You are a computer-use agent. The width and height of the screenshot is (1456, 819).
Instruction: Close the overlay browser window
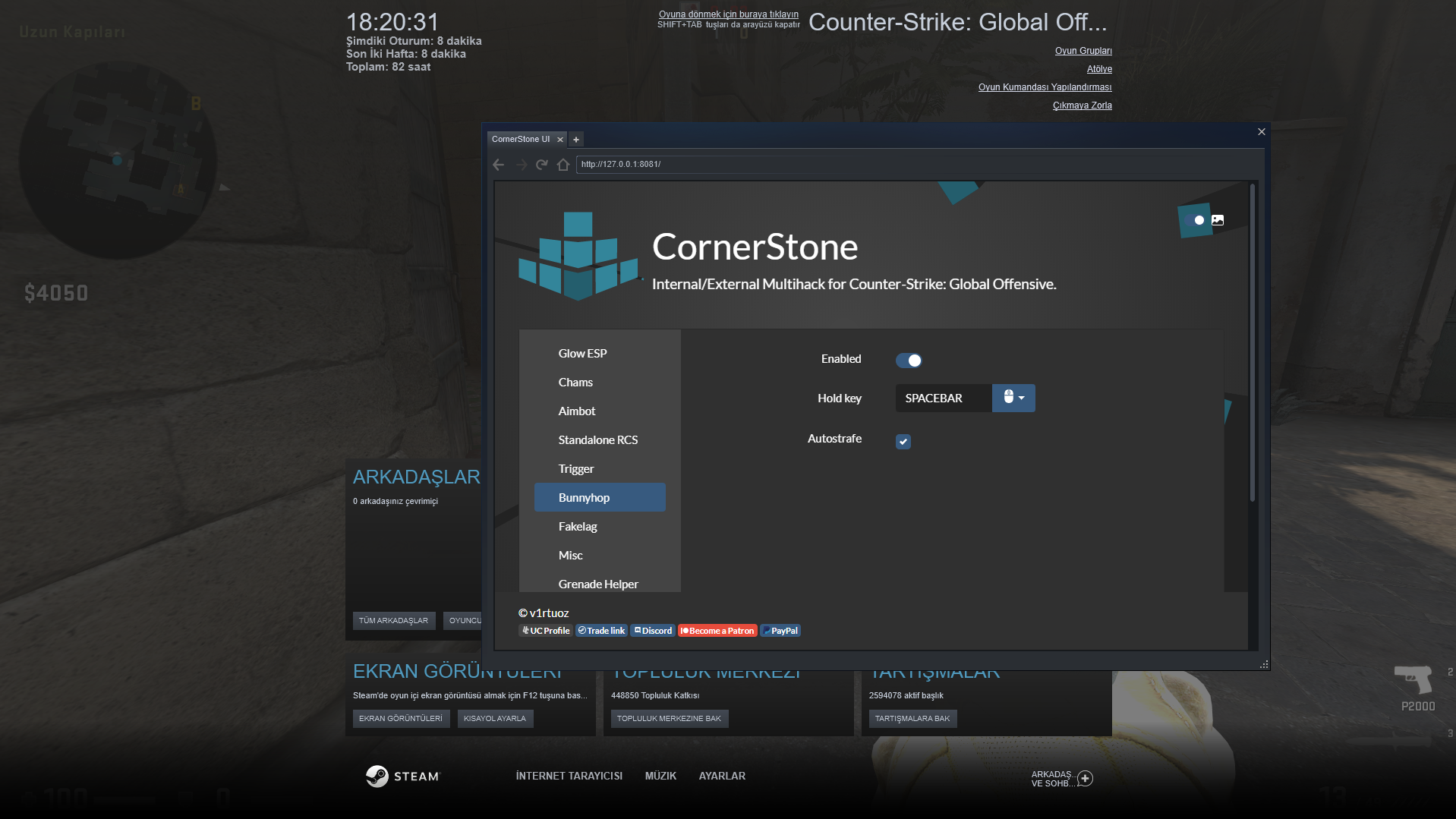[x=1262, y=132]
